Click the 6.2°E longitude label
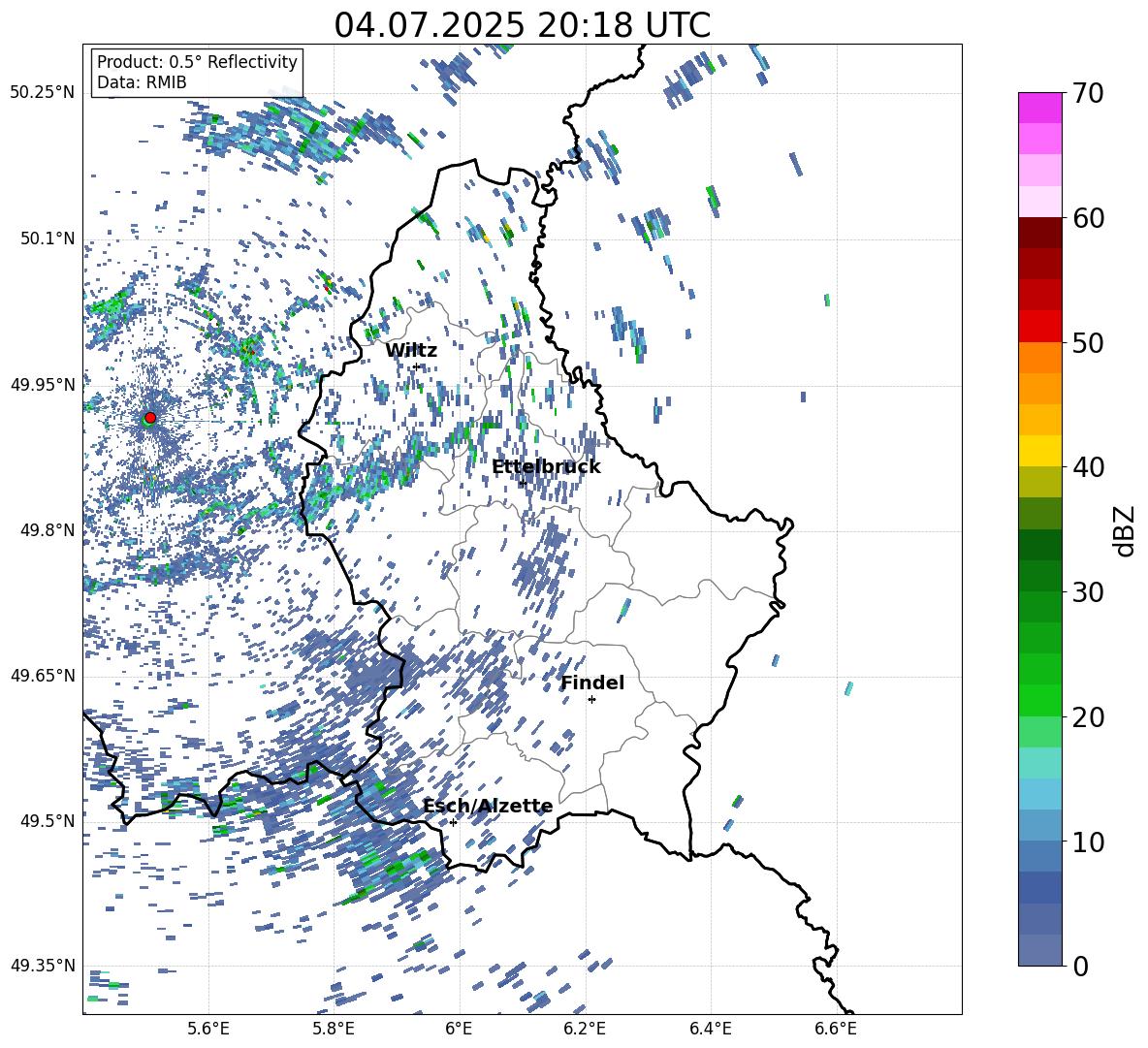 [x=585, y=1029]
